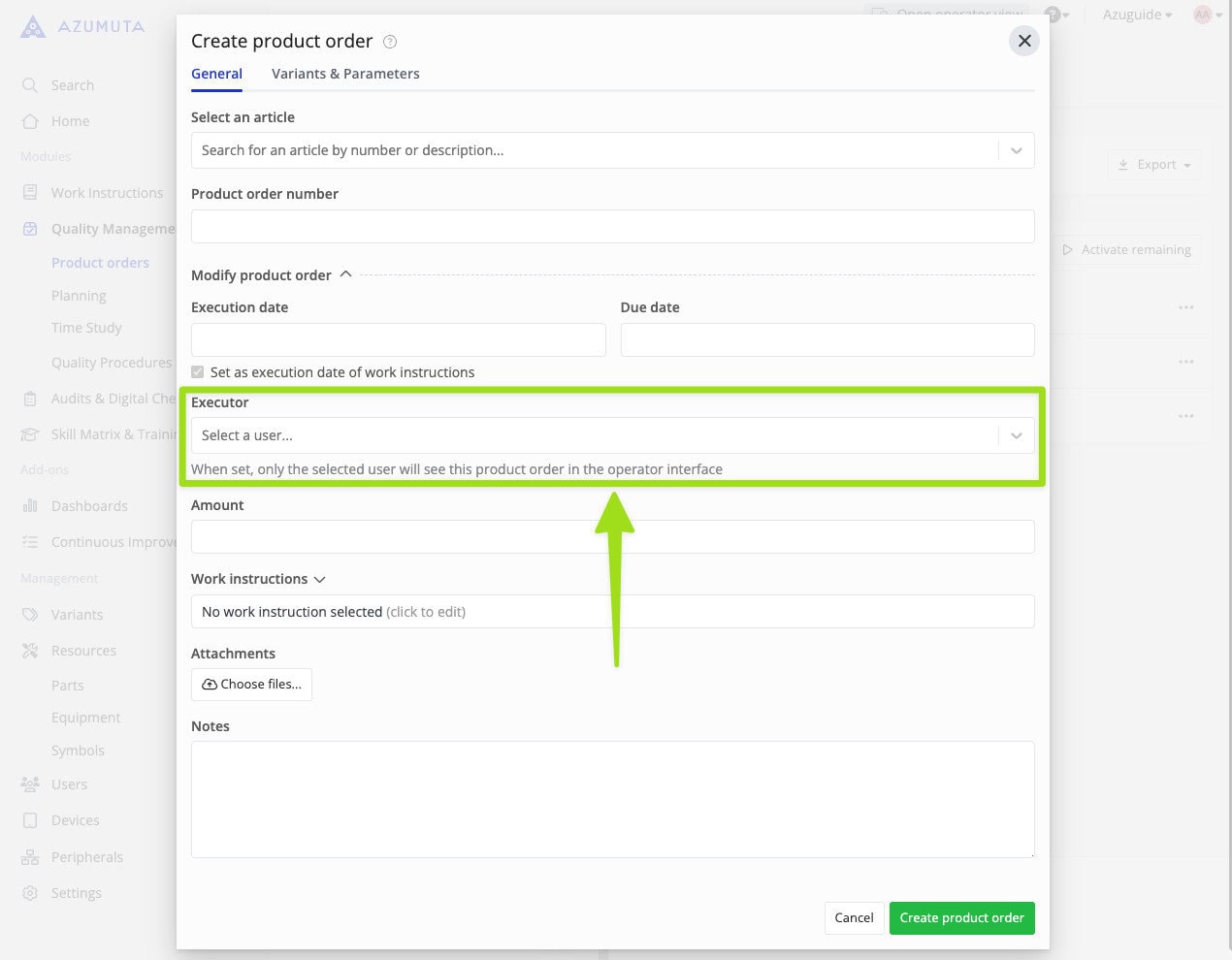Click the Create product order button
1232x960 pixels.
(961, 917)
